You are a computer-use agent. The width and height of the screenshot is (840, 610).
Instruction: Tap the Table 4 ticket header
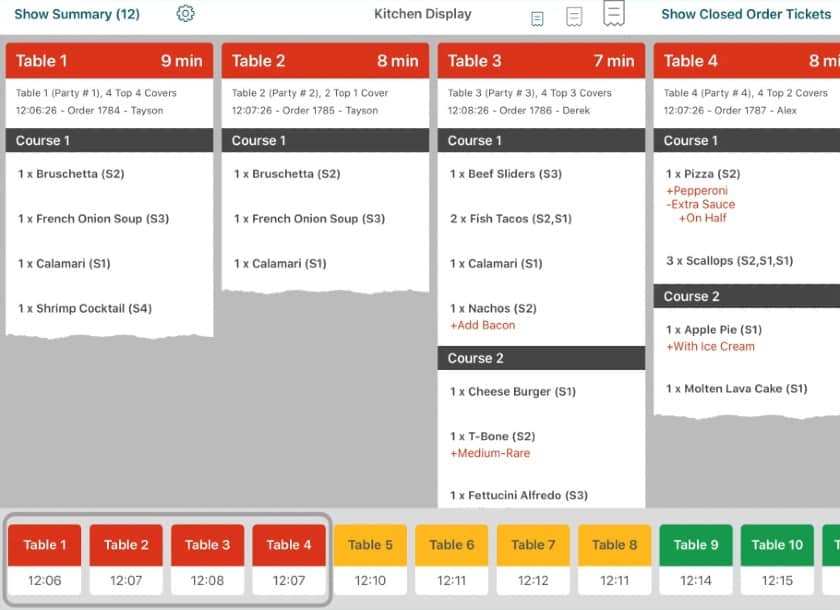(747, 61)
